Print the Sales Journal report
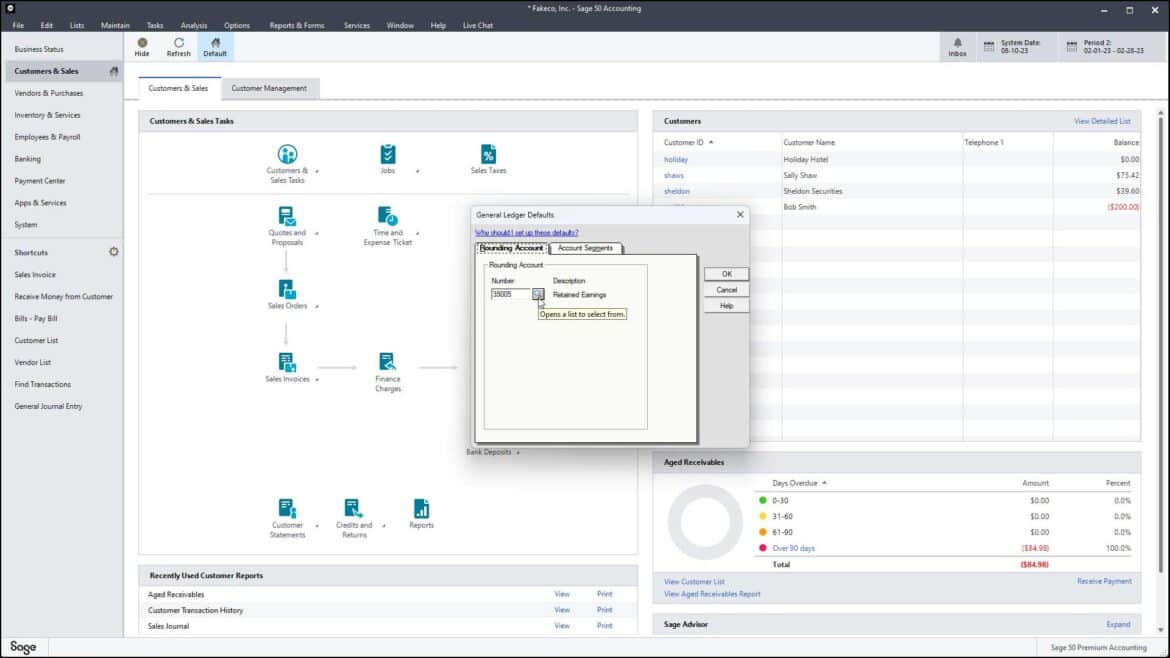The image size is (1170, 658). pos(604,626)
